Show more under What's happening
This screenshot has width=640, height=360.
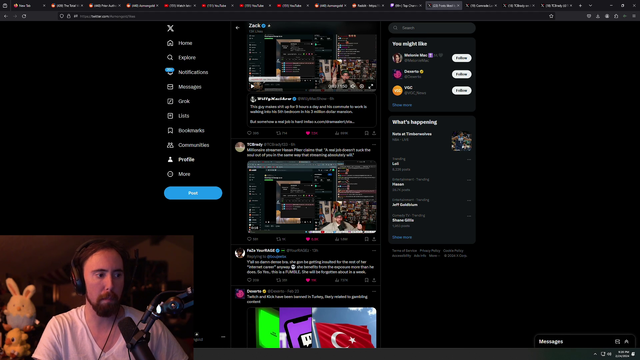[x=402, y=237]
